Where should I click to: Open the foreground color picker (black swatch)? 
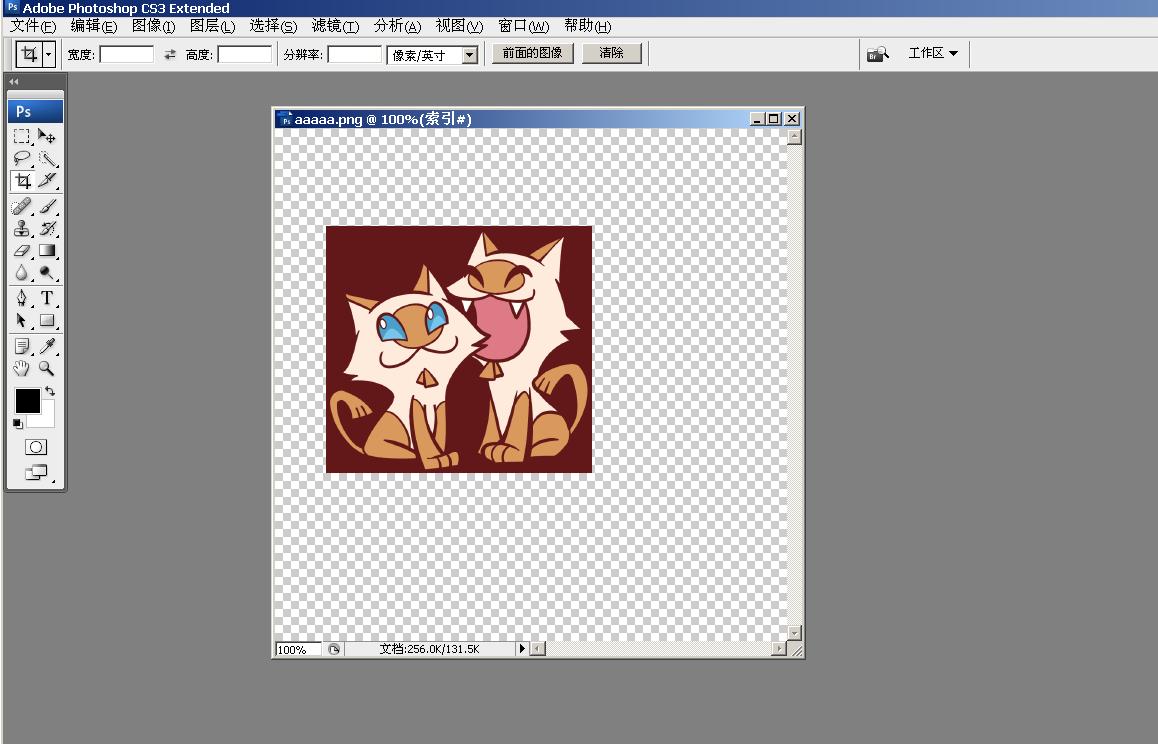(27, 400)
